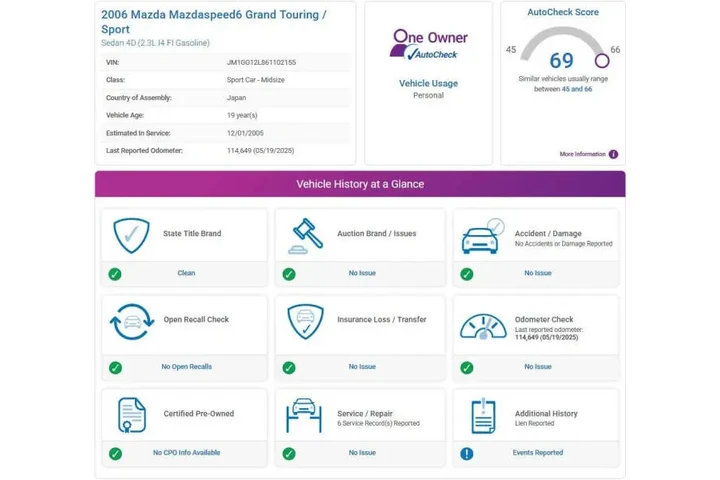
Task: Click the AutoCheck score gauge marker circle
Action: coord(602,61)
